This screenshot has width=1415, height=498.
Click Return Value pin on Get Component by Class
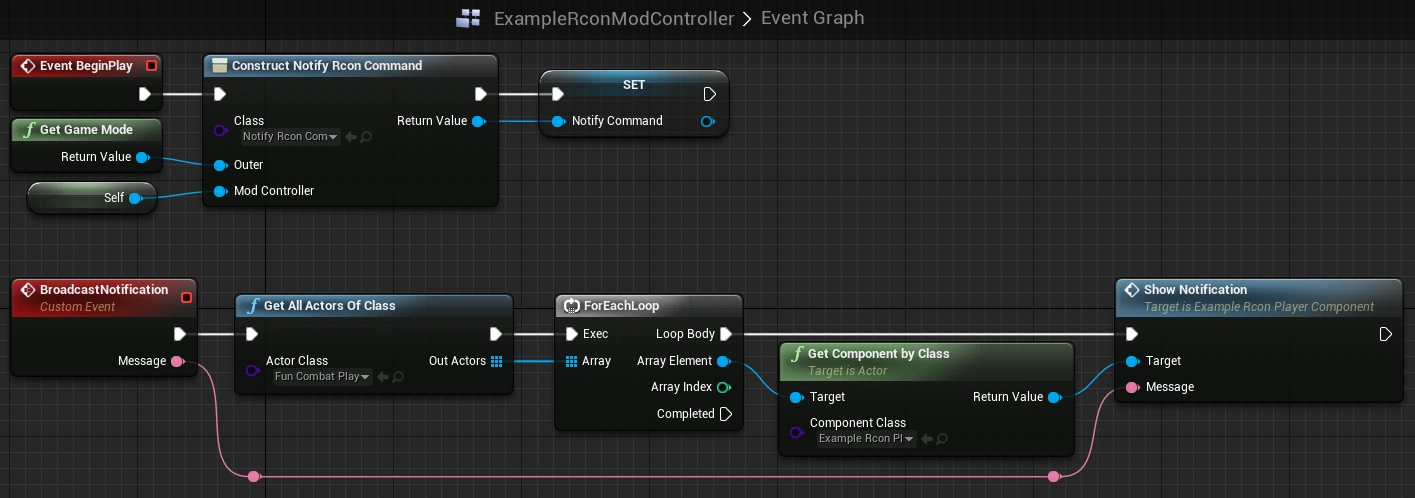point(1054,397)
